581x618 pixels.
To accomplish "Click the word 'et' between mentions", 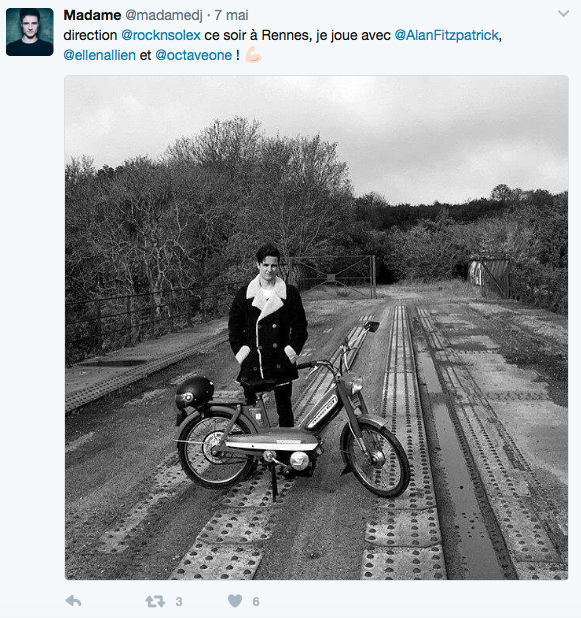I will (145, 55).
